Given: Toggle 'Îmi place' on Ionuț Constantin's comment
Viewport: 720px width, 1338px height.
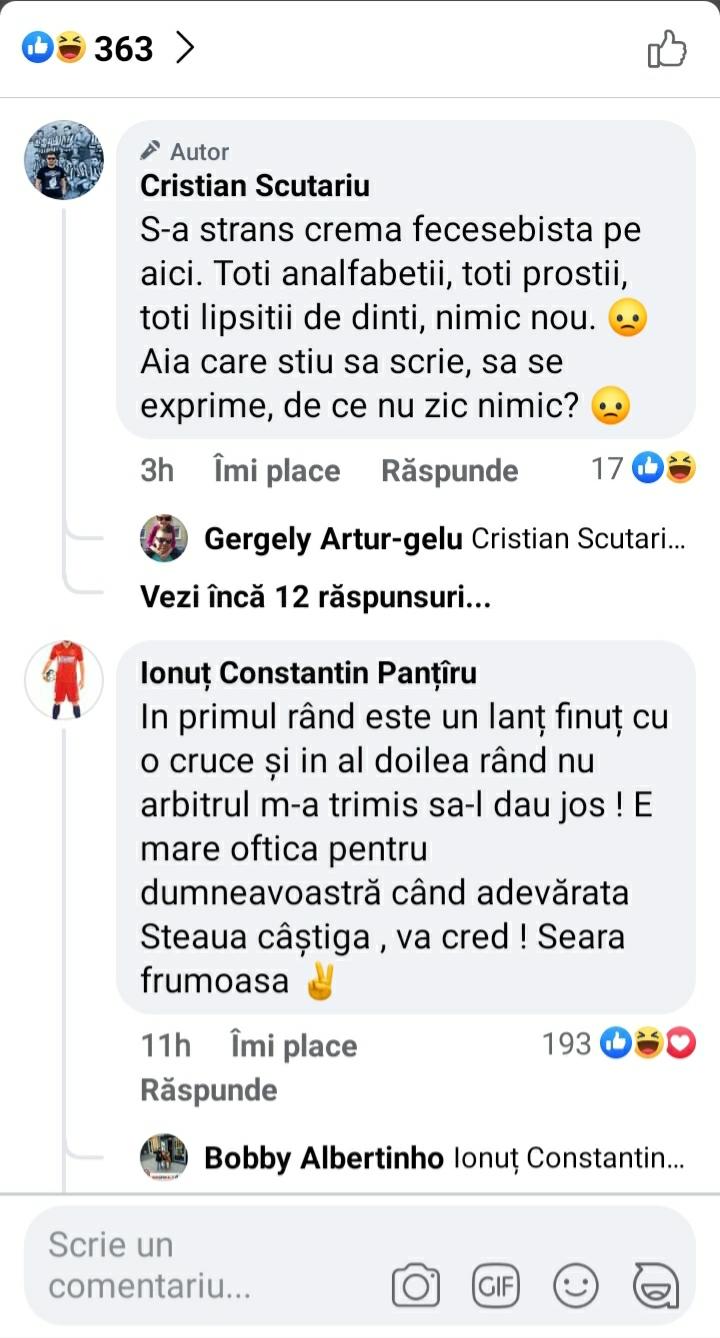Looking at the screenshot, I should click(x=293, y=1046).
